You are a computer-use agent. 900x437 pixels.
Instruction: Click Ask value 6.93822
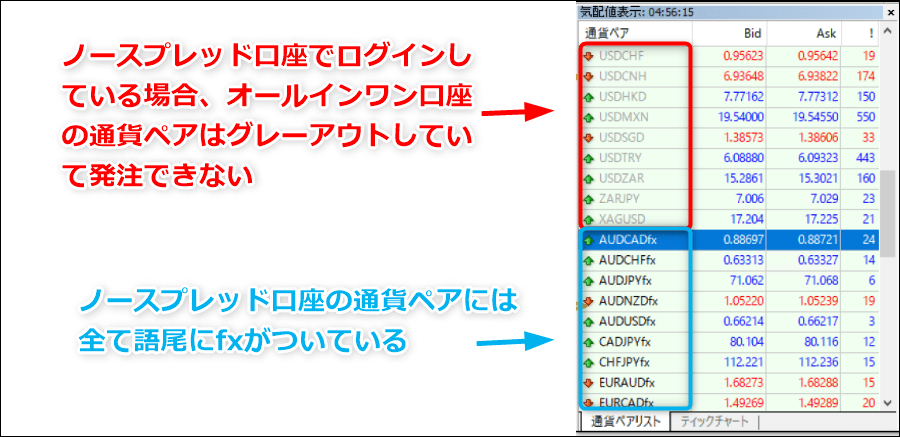click(818, 76)
